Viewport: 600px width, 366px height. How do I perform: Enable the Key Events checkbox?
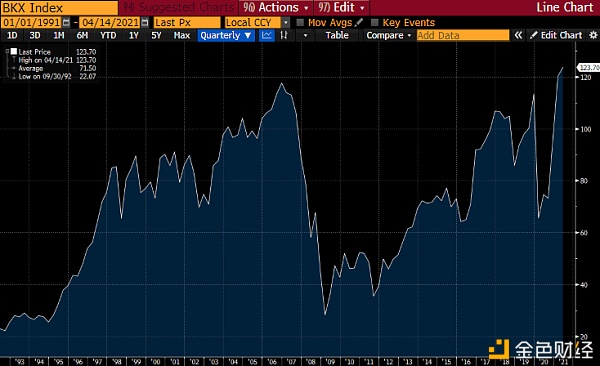(x=375, y=23)
